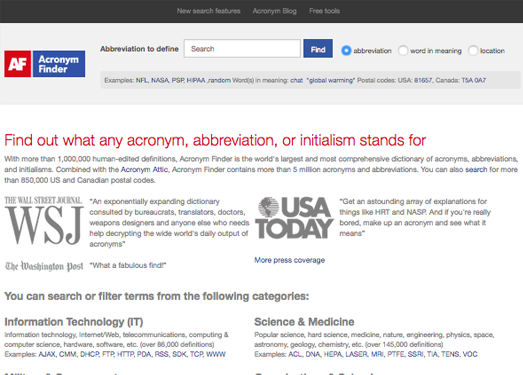
Task: Click the WWW example link
Action: (216, 354)
